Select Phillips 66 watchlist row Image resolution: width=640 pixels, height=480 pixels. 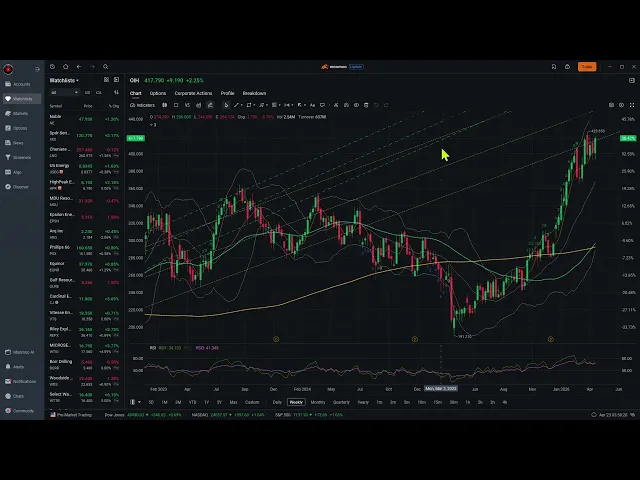coord(84,250)
